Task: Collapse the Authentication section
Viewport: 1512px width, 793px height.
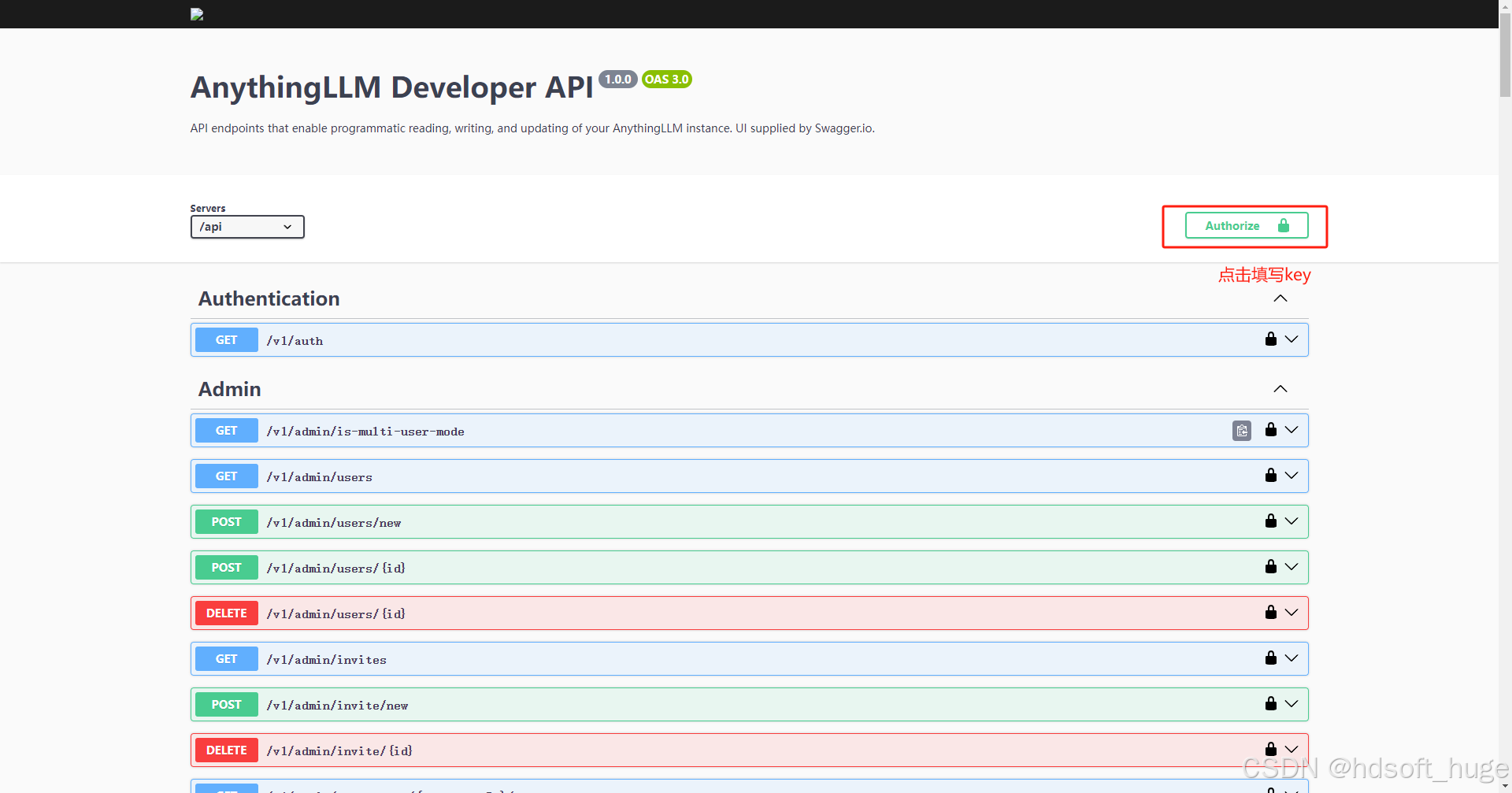Action: (1280, 298)
